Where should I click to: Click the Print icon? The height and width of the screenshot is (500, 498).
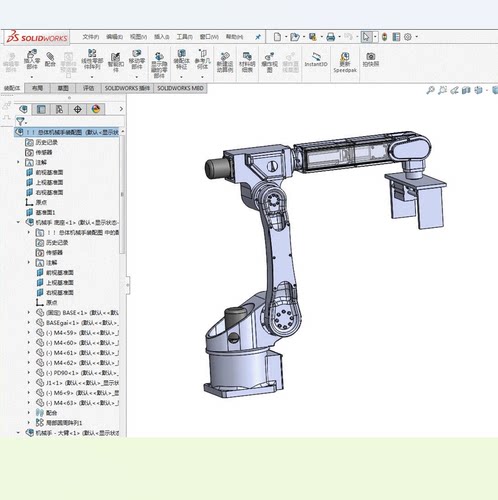pos(331,37)
